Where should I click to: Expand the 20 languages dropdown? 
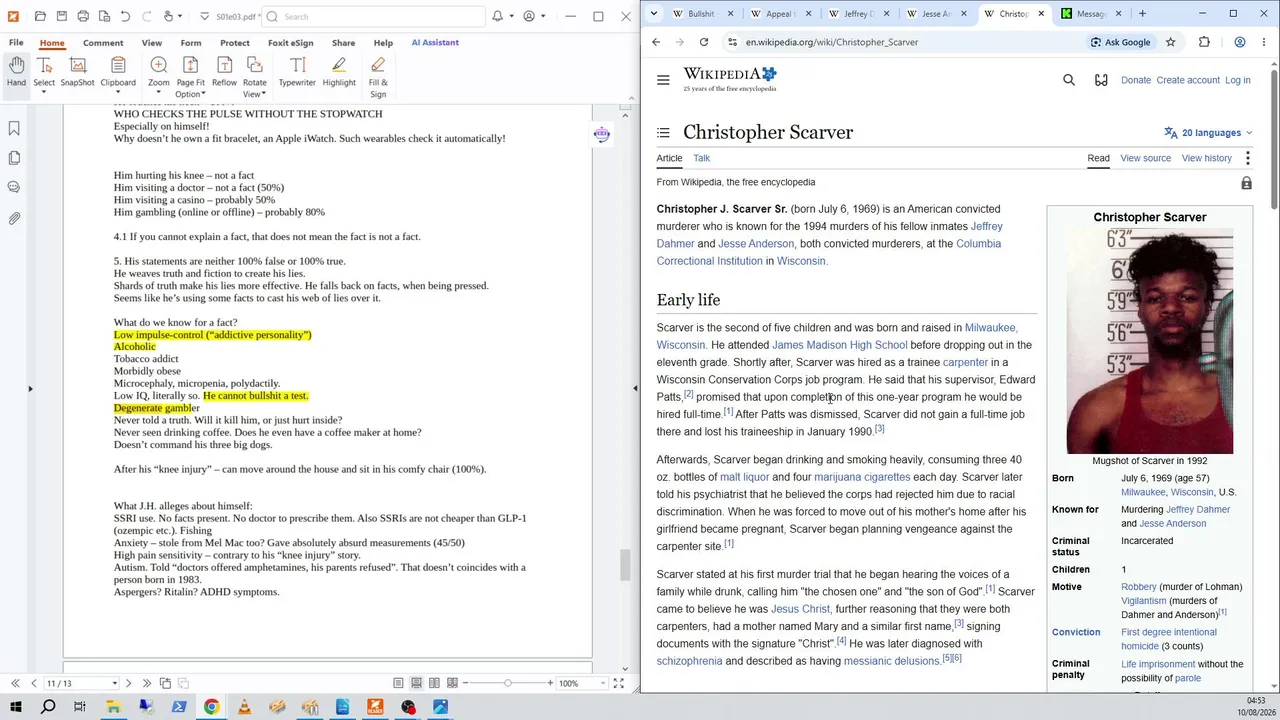click(x=1208, y=132)
